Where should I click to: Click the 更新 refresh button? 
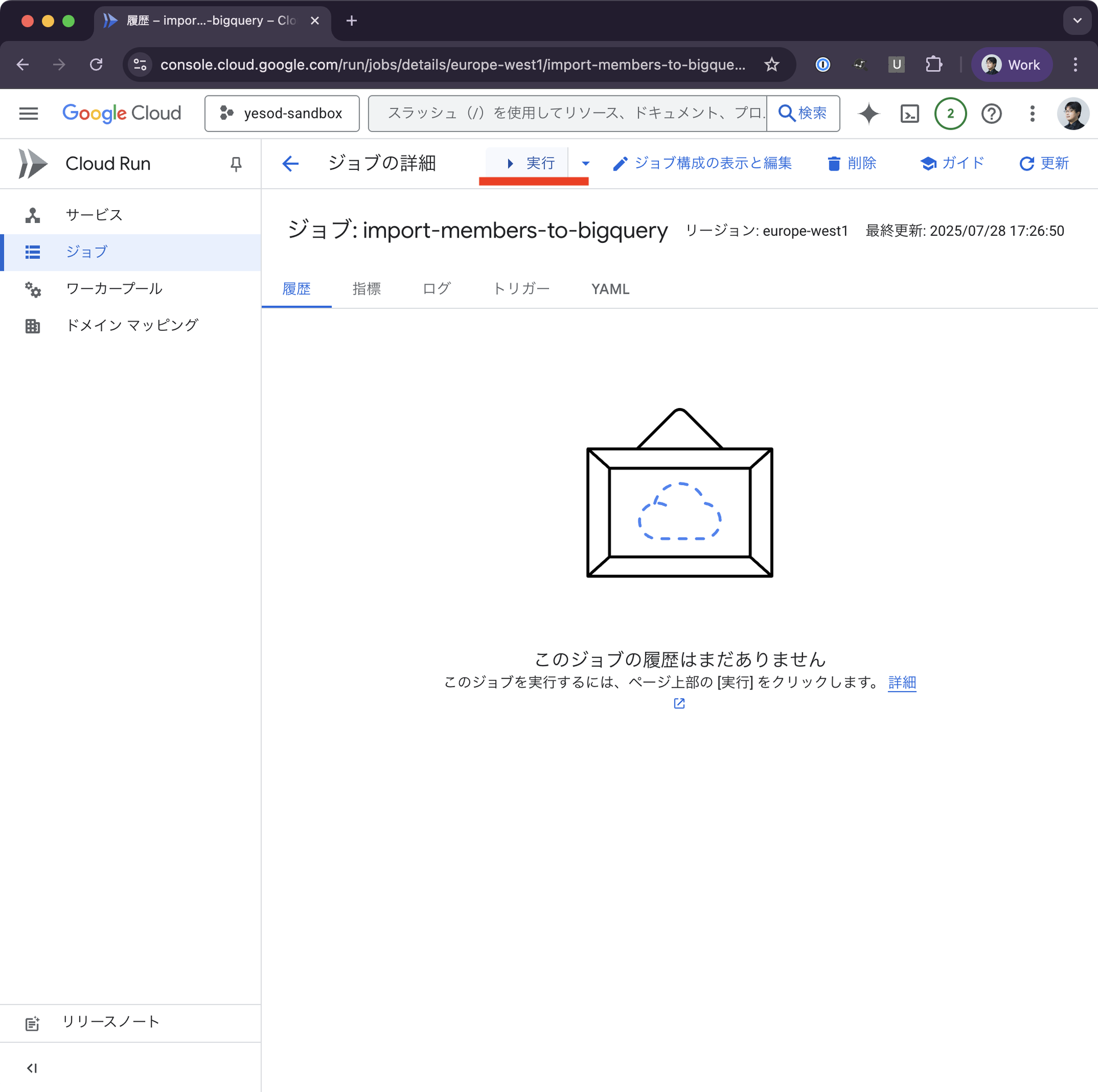click(x=1044, y=163)
